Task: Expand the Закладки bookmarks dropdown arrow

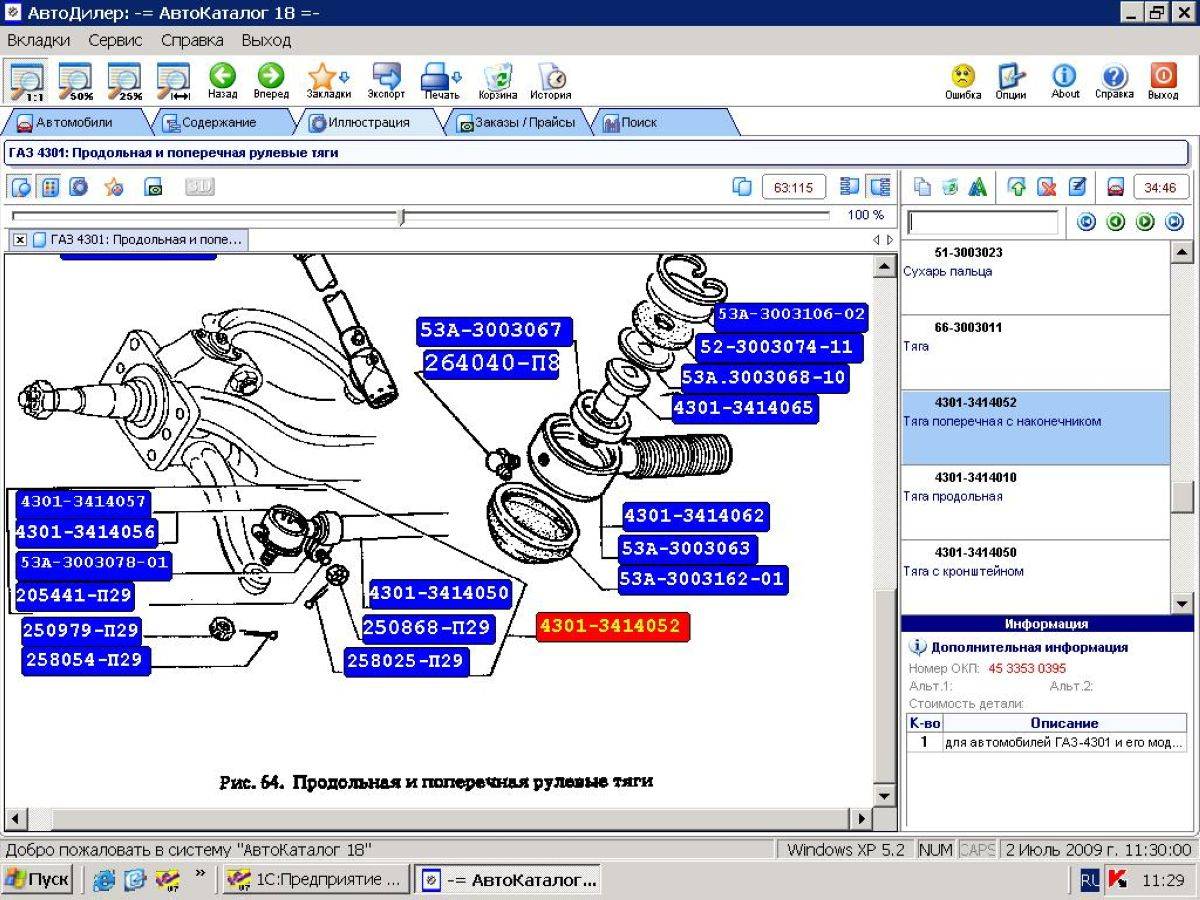Action: (344, 76)
